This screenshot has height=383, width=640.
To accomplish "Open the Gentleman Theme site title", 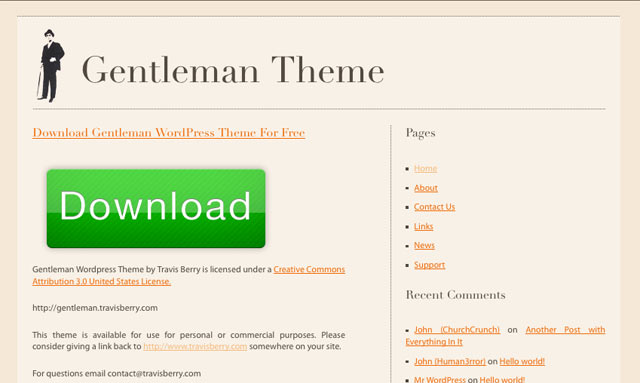I will 233,70.
